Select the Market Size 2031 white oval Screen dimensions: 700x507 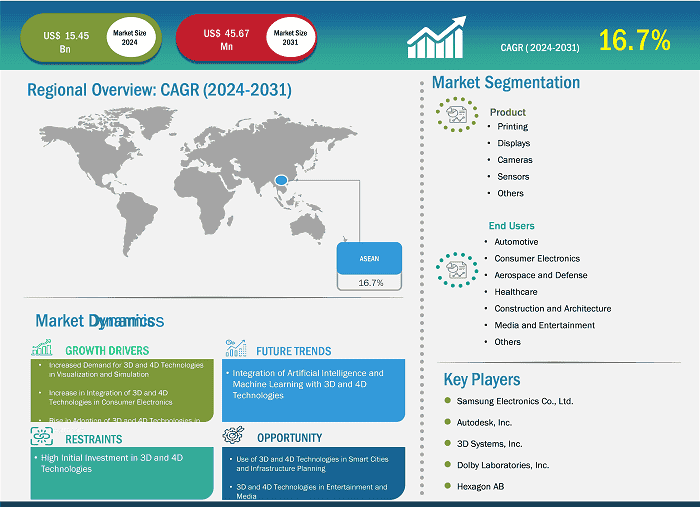click(290, 37)
